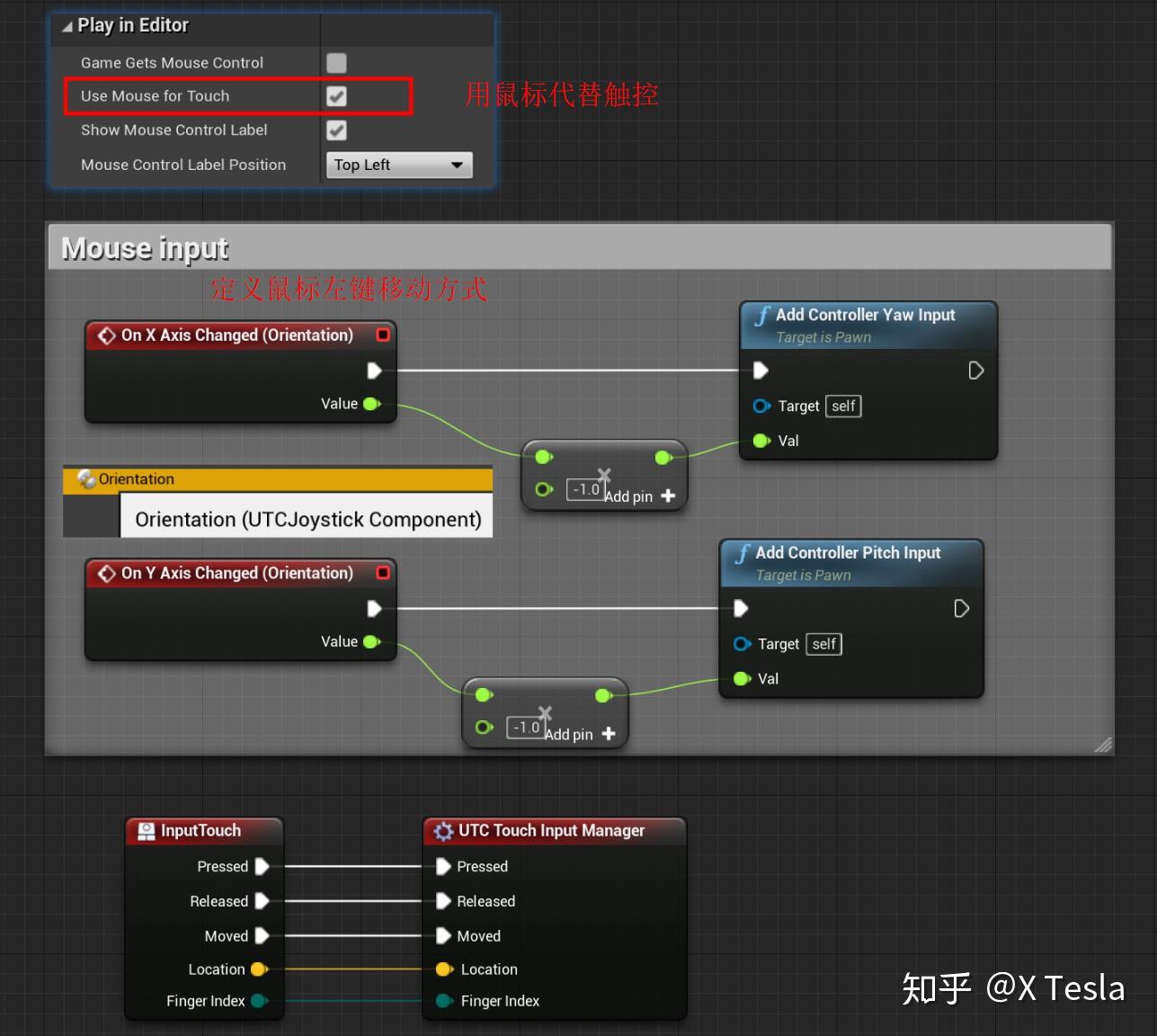Enable Game Gets Mouse Control
1157x1036 pixels.
pyautogui.click(x=335, y=62)
